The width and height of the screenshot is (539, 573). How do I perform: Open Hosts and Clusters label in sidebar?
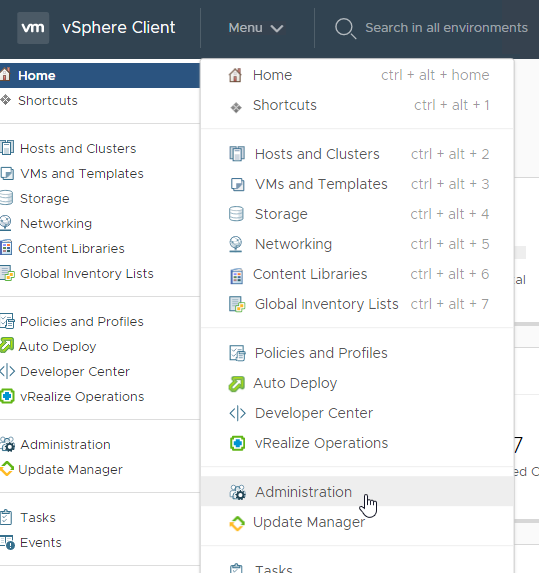(78, 148)
